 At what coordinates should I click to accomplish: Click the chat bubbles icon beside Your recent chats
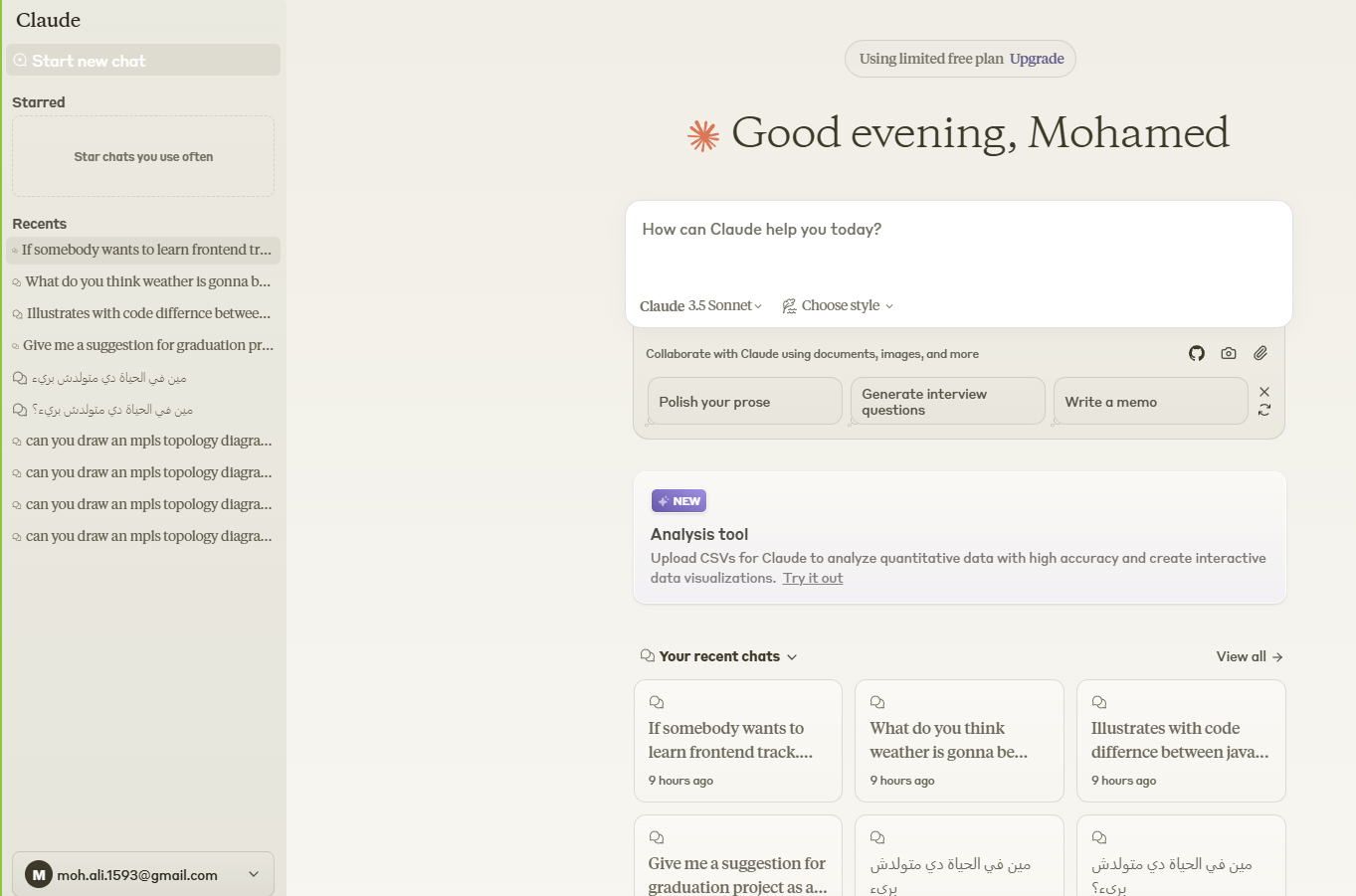[648, 656]
